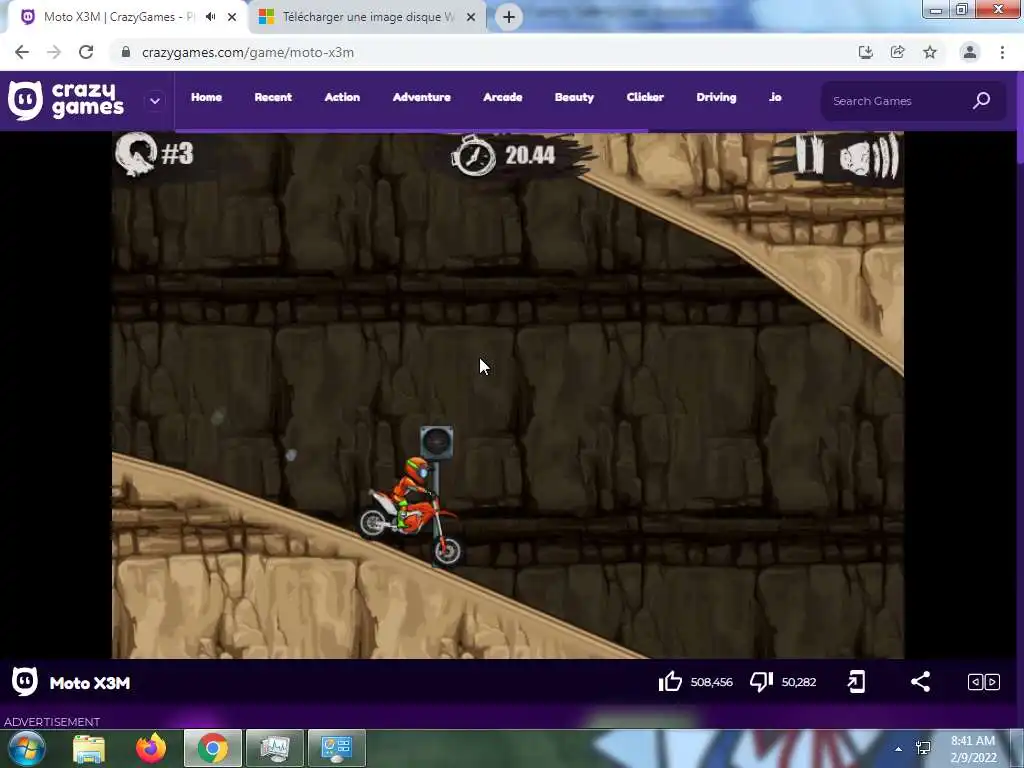Viewport: 1024px width, 768px height.
Task: Expand the dropdown chevron beside CrazyGames logo
Action: tap(155, 101)
